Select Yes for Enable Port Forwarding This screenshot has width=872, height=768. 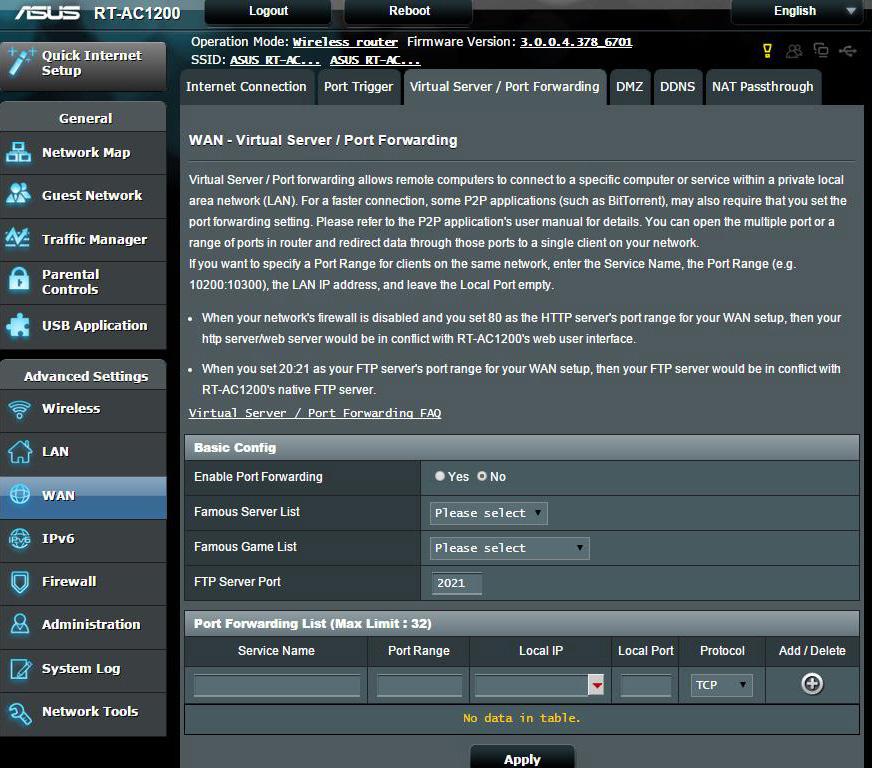[440, 476]
